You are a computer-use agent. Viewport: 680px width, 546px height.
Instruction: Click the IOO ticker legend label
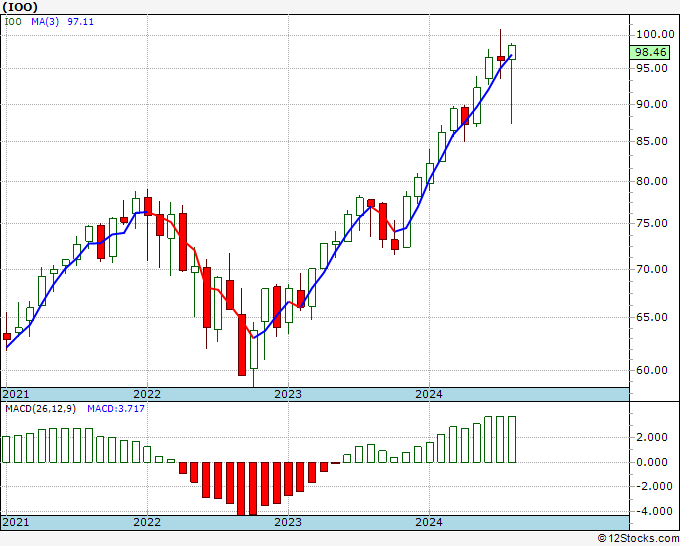(x=13, y=22)
